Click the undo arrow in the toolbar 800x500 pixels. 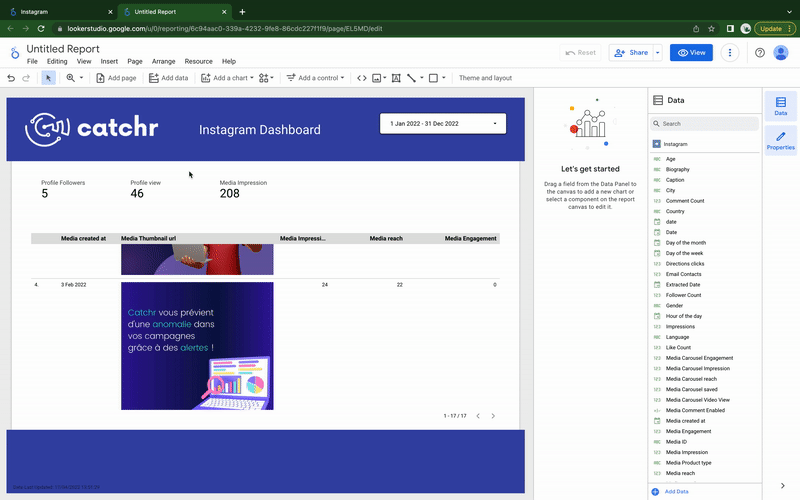11,78
